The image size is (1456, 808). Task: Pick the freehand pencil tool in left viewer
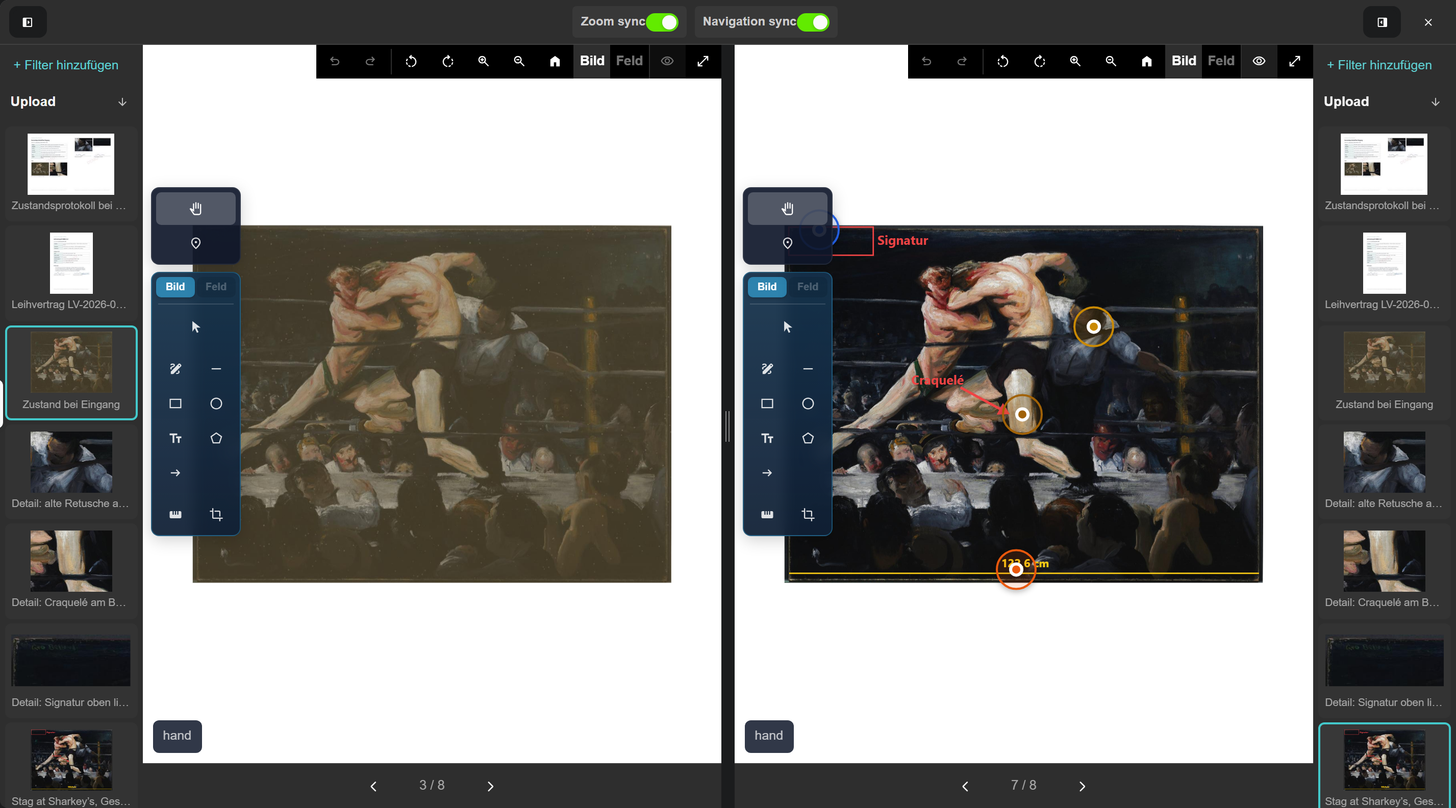point(175,369)
